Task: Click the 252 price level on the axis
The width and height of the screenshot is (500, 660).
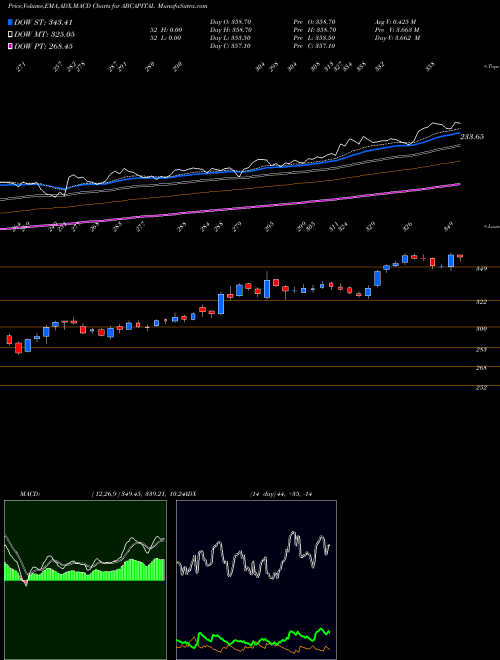Action: point(482,388)
